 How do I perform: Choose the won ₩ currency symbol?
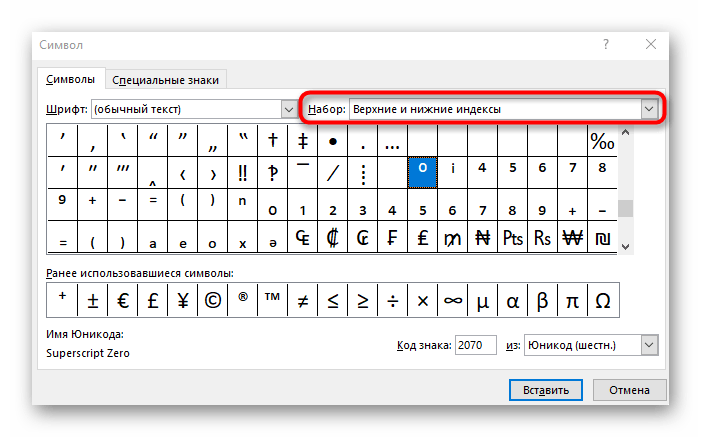[x=572, y=238]
